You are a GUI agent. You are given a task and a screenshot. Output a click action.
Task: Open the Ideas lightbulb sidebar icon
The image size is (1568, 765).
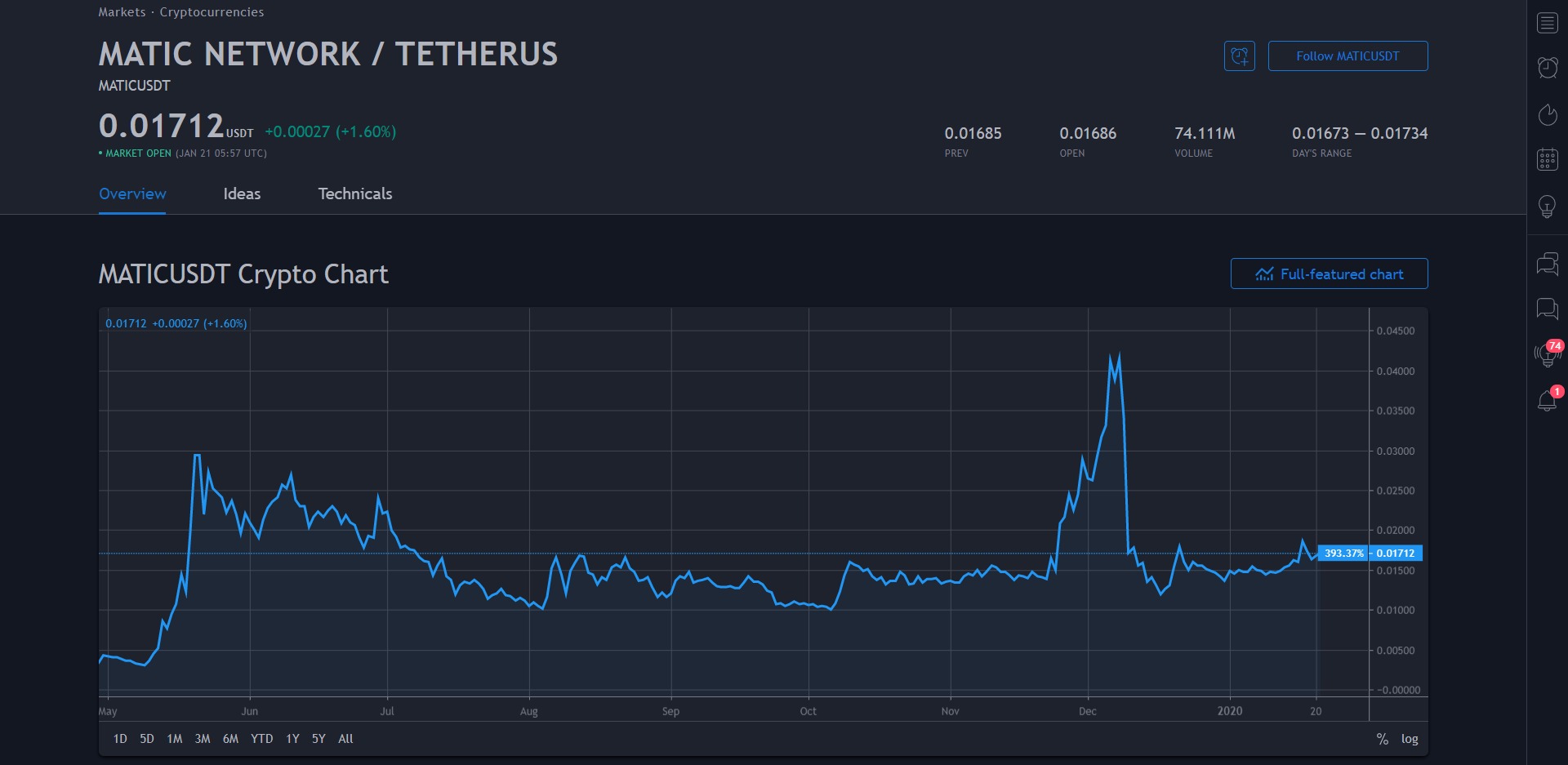[x=1547, y=207]
